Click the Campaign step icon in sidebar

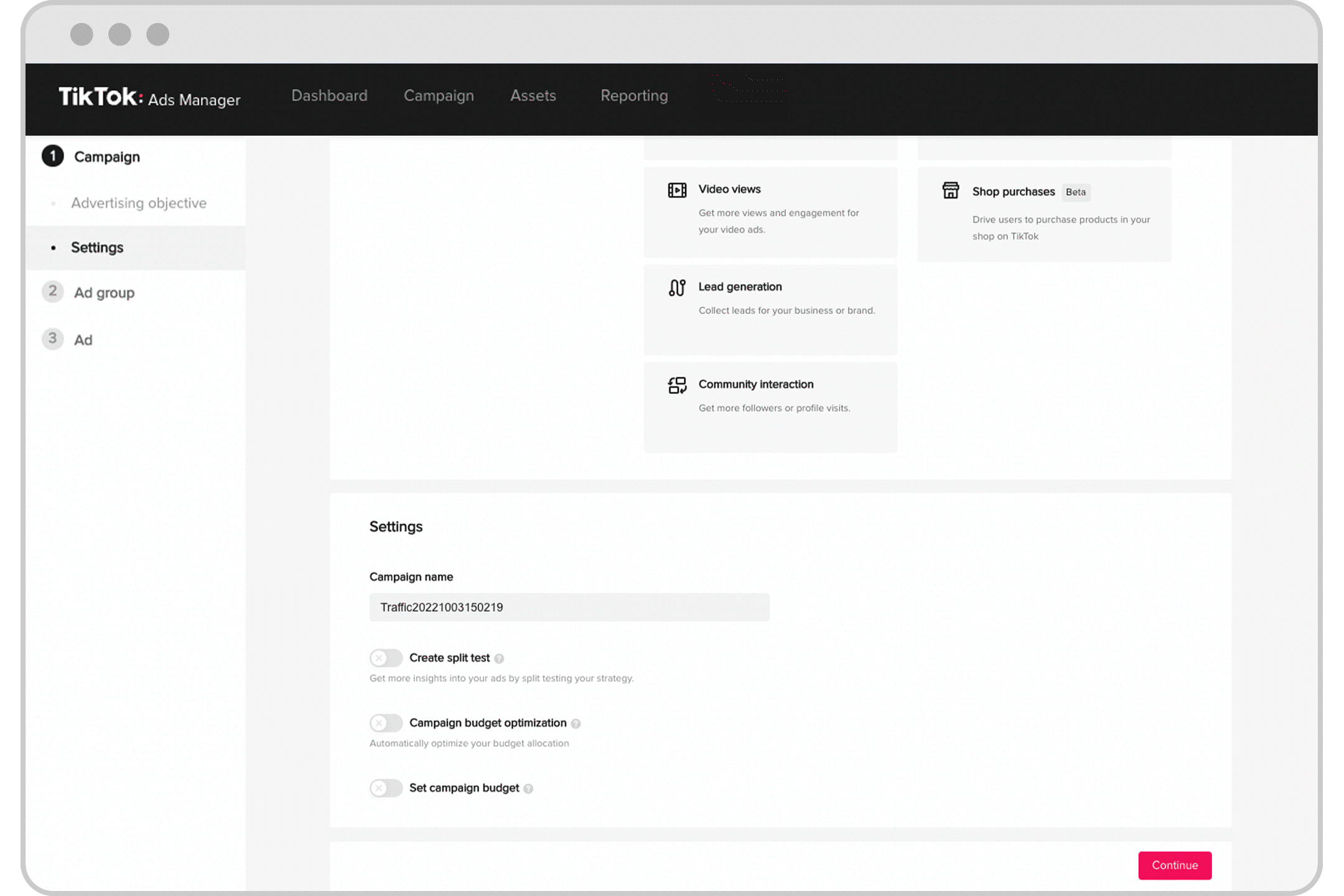pos(52,156)
